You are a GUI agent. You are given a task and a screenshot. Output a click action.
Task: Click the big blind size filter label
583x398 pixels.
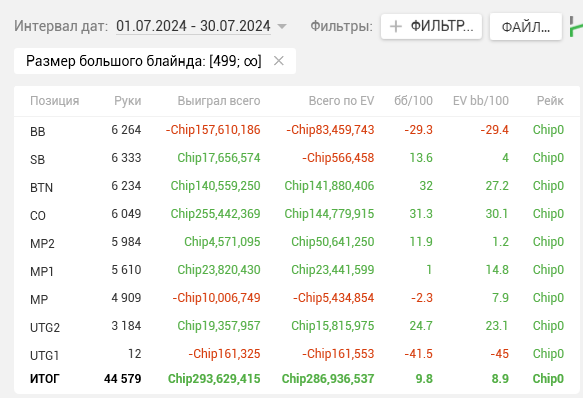pos(144,61)
